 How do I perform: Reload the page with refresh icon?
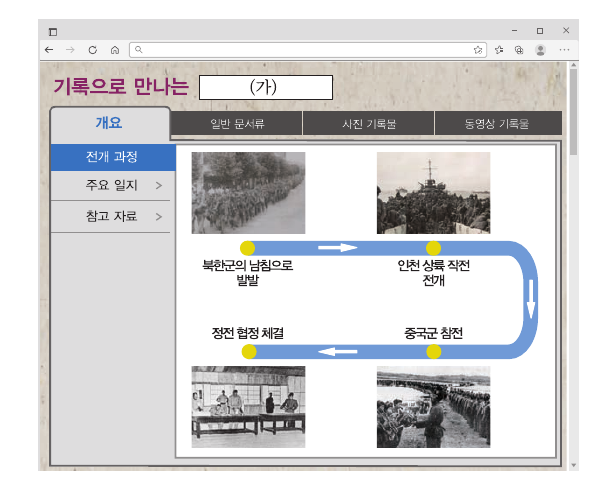[x=93, y=50]
